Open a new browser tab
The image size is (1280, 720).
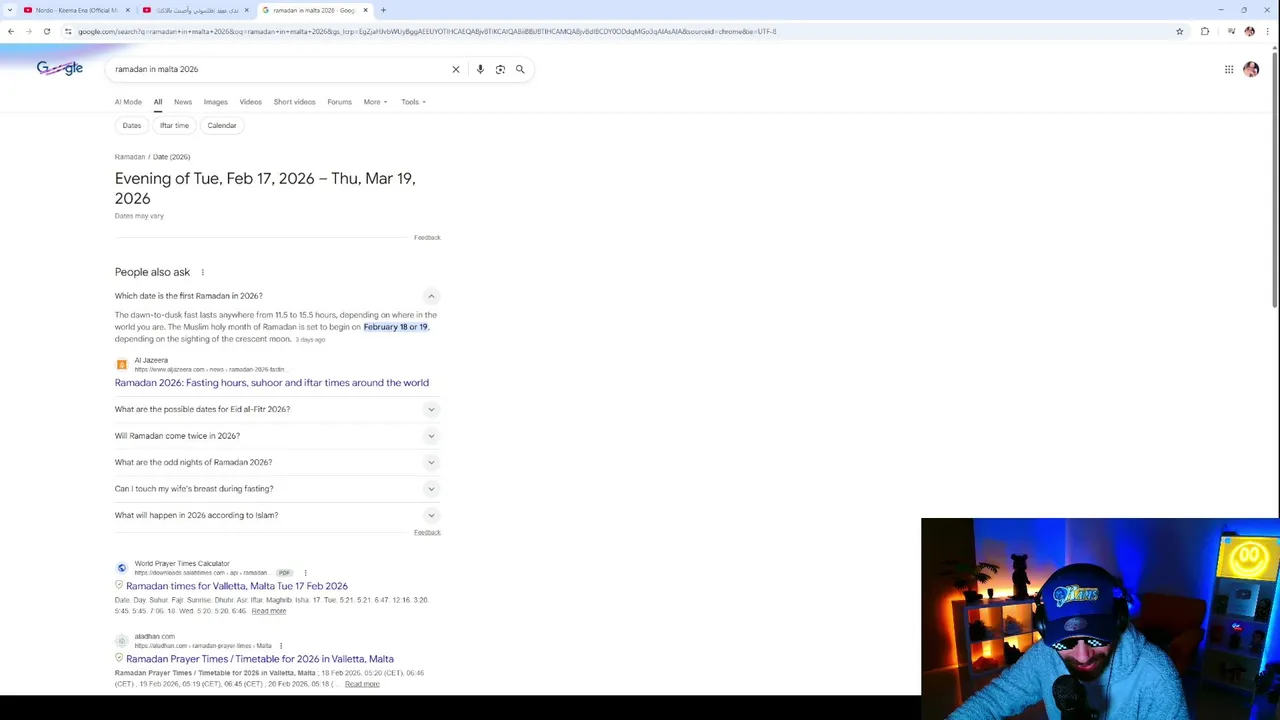pos(383,10)
